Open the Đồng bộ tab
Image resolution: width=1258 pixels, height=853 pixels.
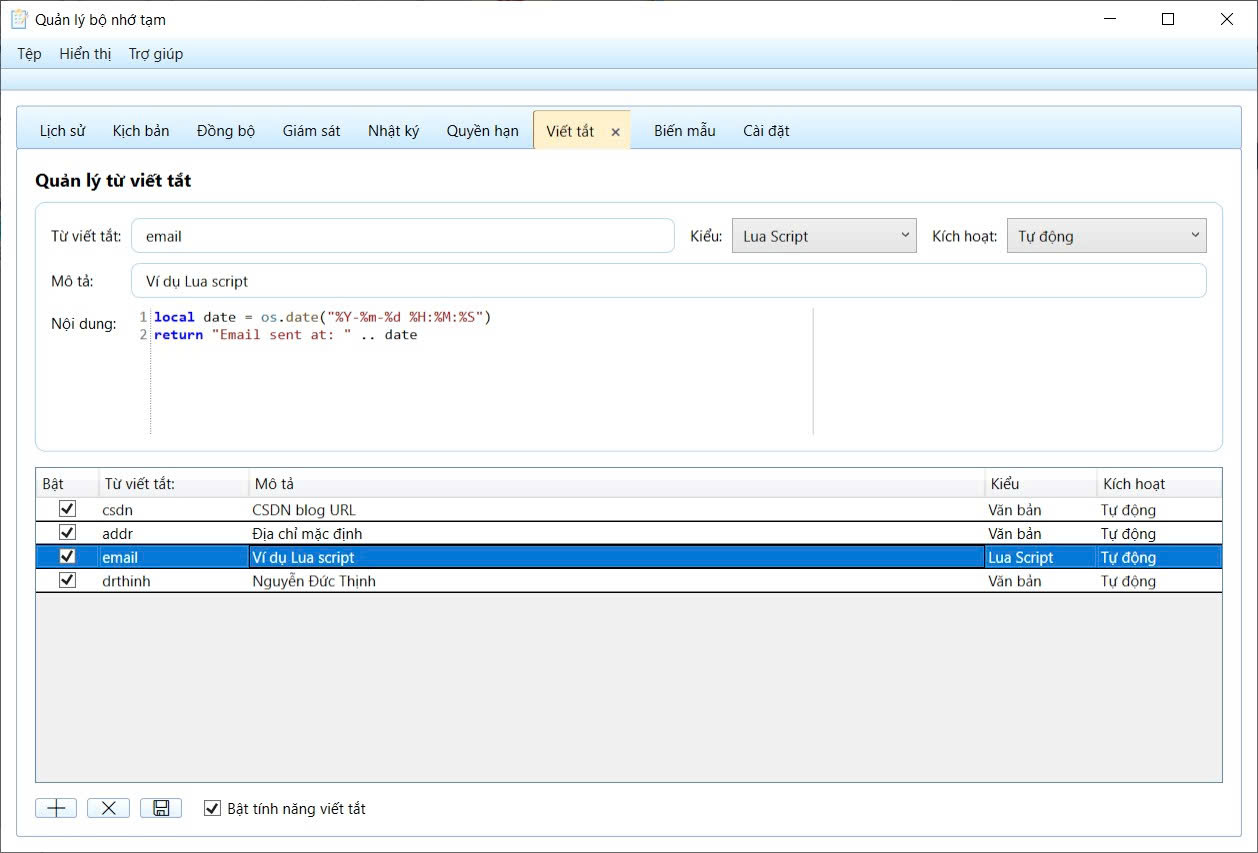226,131
